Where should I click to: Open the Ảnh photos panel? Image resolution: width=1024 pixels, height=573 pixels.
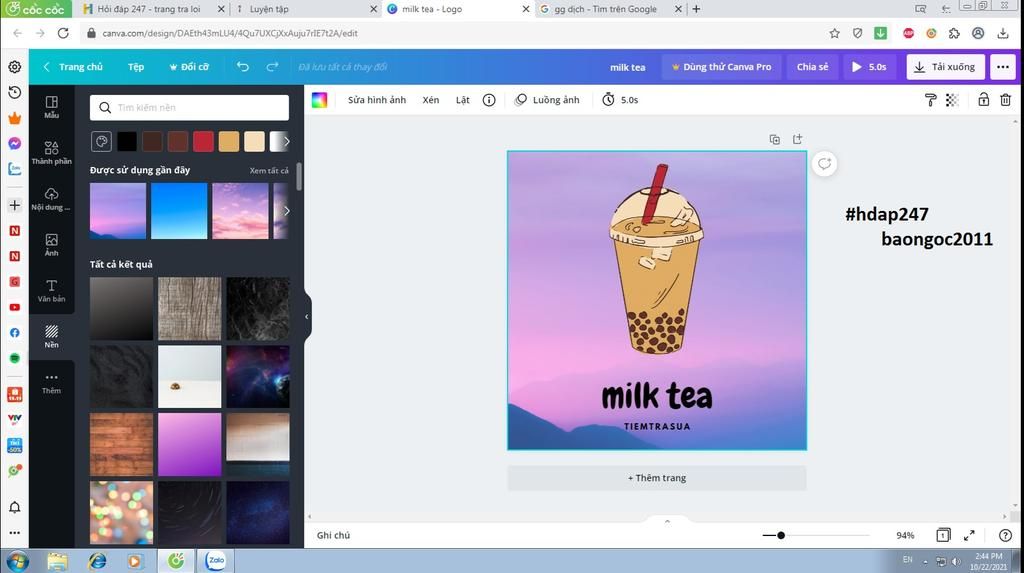pyautogui.click(x=52, y=244)
